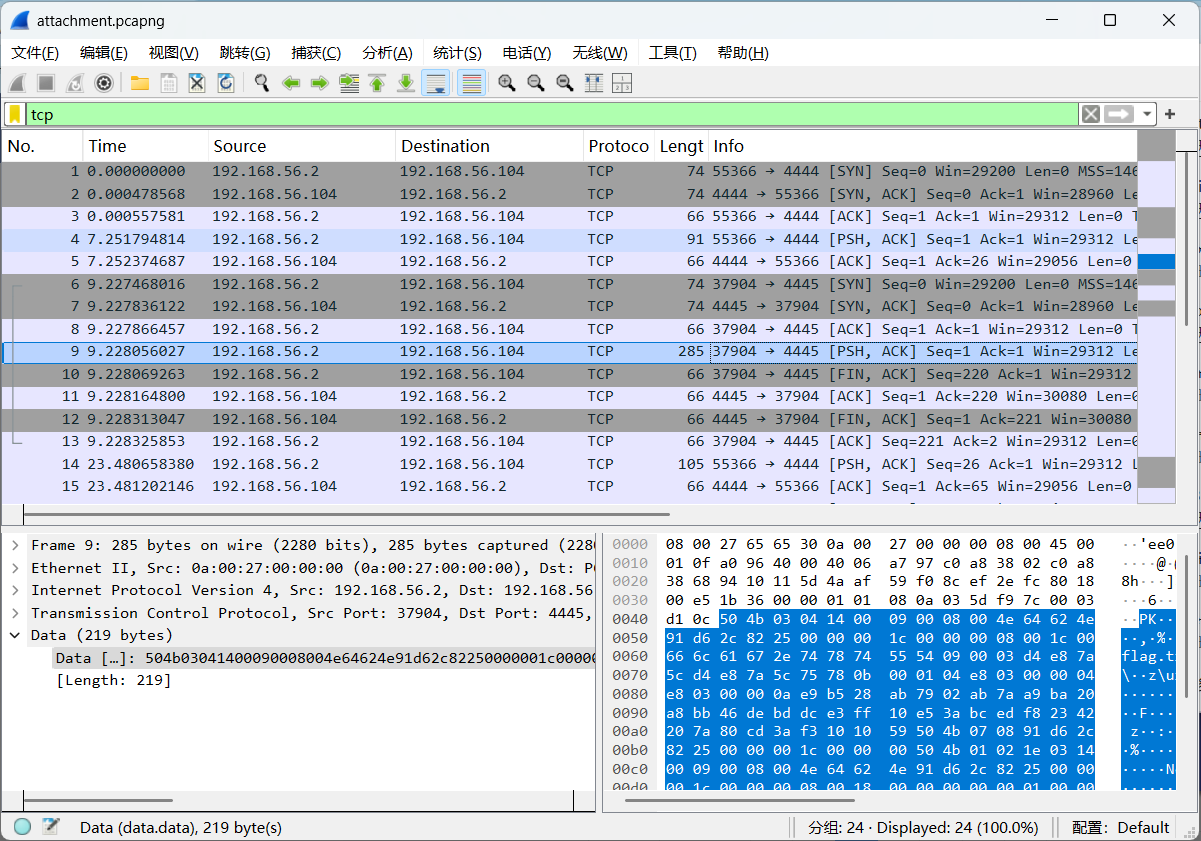This screenshot has height=841, width=1201.
Task: Click the tcp display filter field
Action: click(552, 114)
